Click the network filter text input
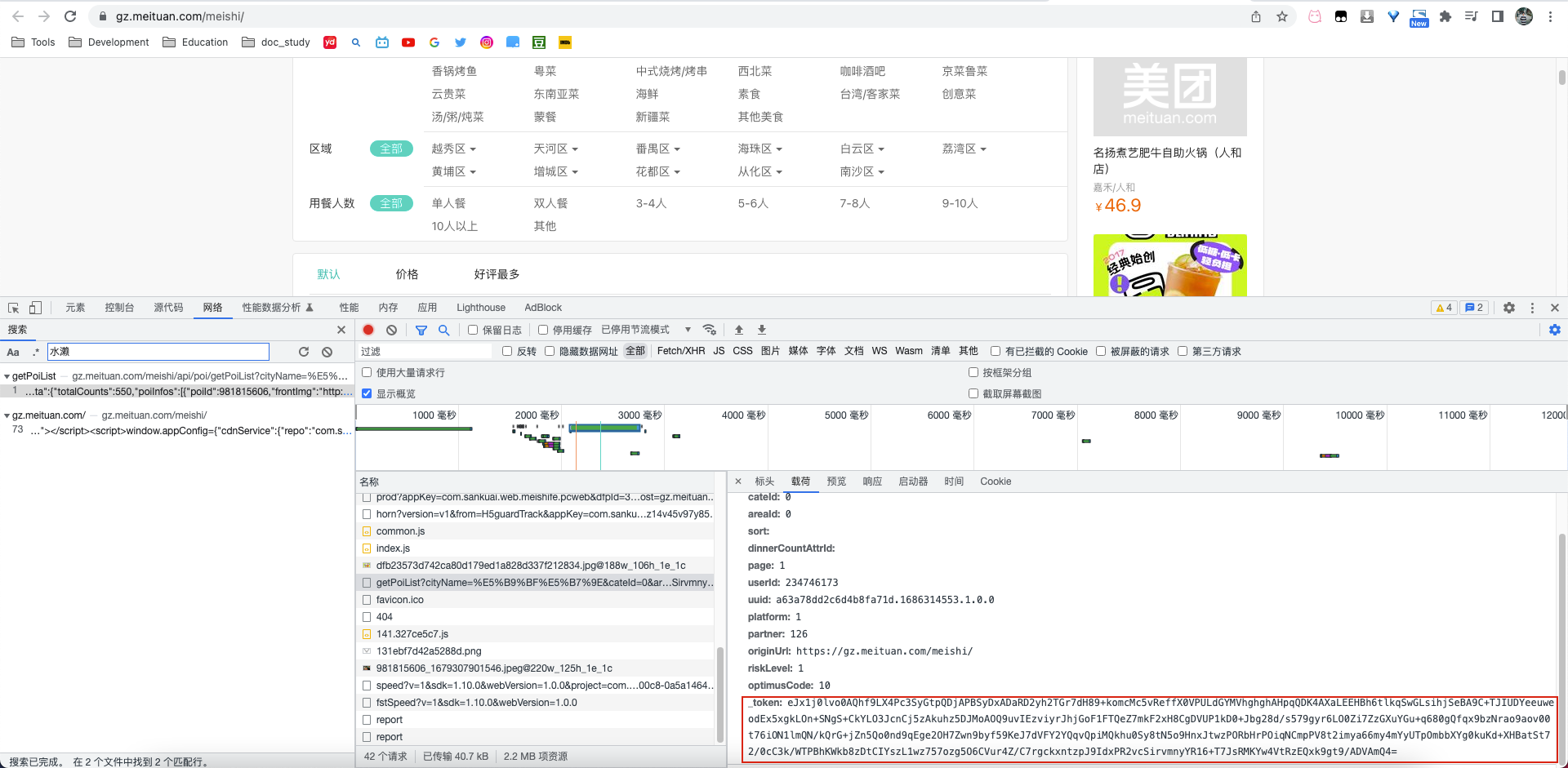Image resolution: width=1568 pixels, height=768 pixels. coord(425,351)
